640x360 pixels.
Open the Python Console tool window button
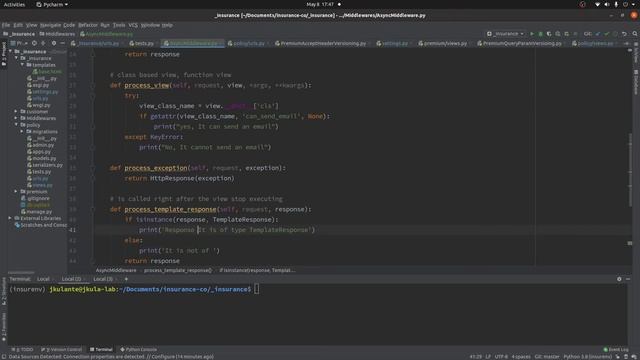tap(139, 349)
